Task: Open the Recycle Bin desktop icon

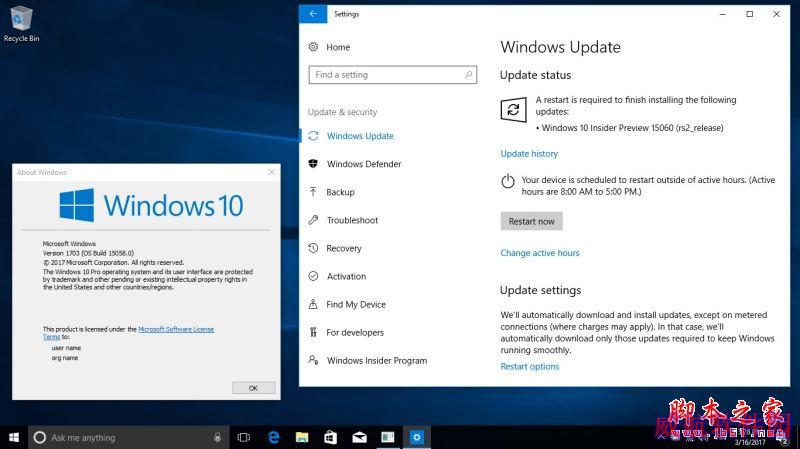Action: [x=21, y=23]
